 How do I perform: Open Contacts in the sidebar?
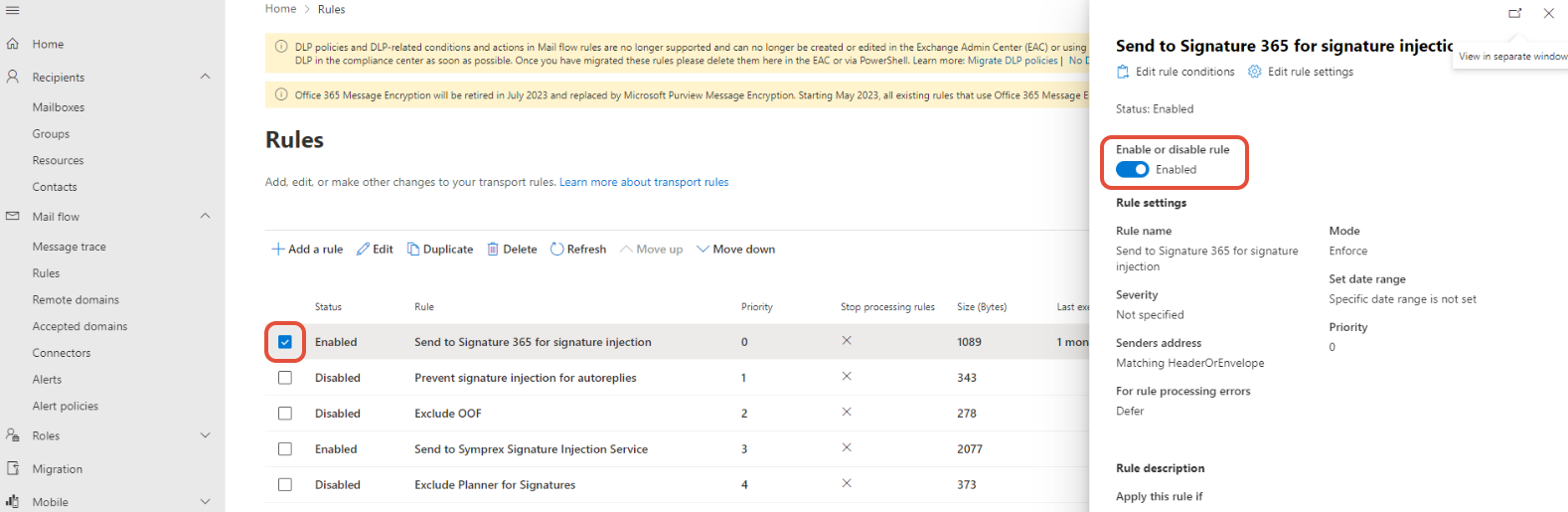(55, 187)
